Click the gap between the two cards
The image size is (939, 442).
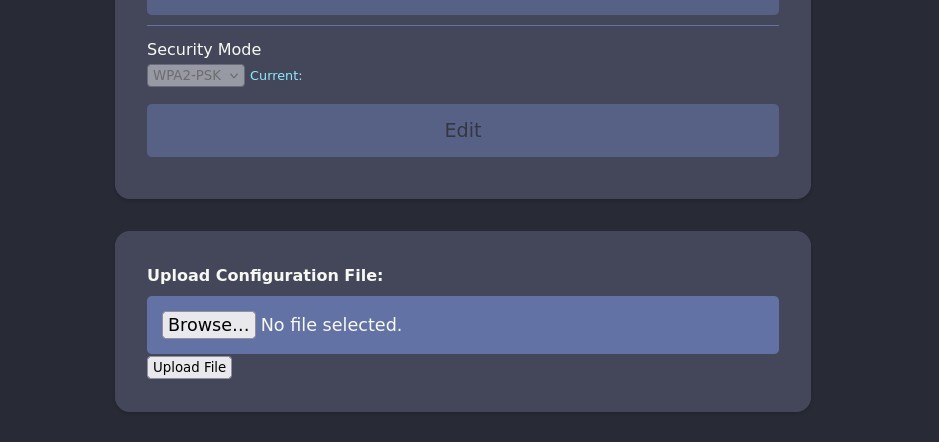(x=462, y=215)
